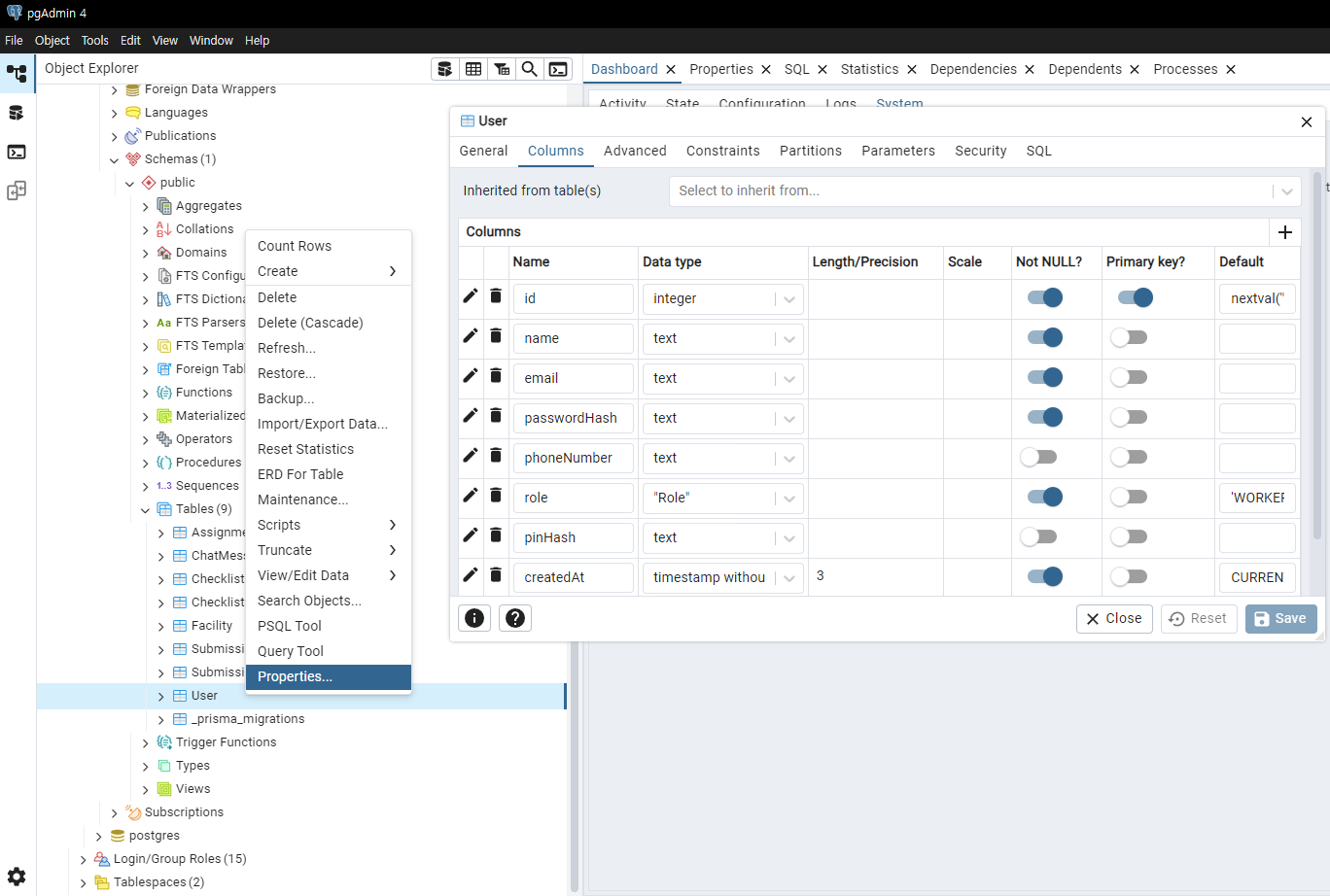
Task: Close the Dashboard tab with its X
Action: pos(670,70)
